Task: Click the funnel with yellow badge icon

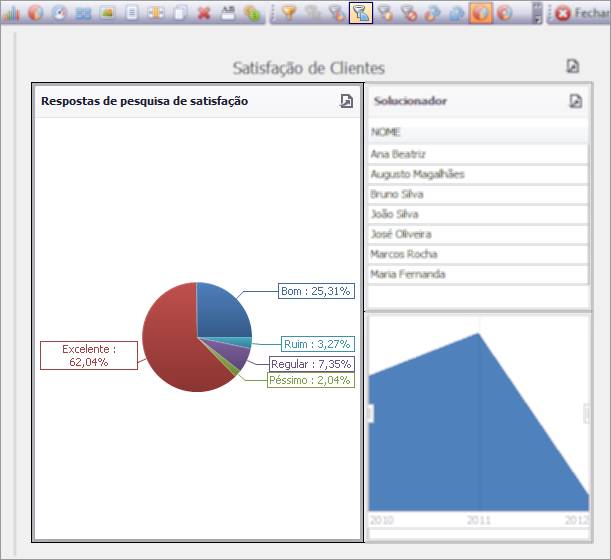Action: pyautogui.click(x=385, y=13)
